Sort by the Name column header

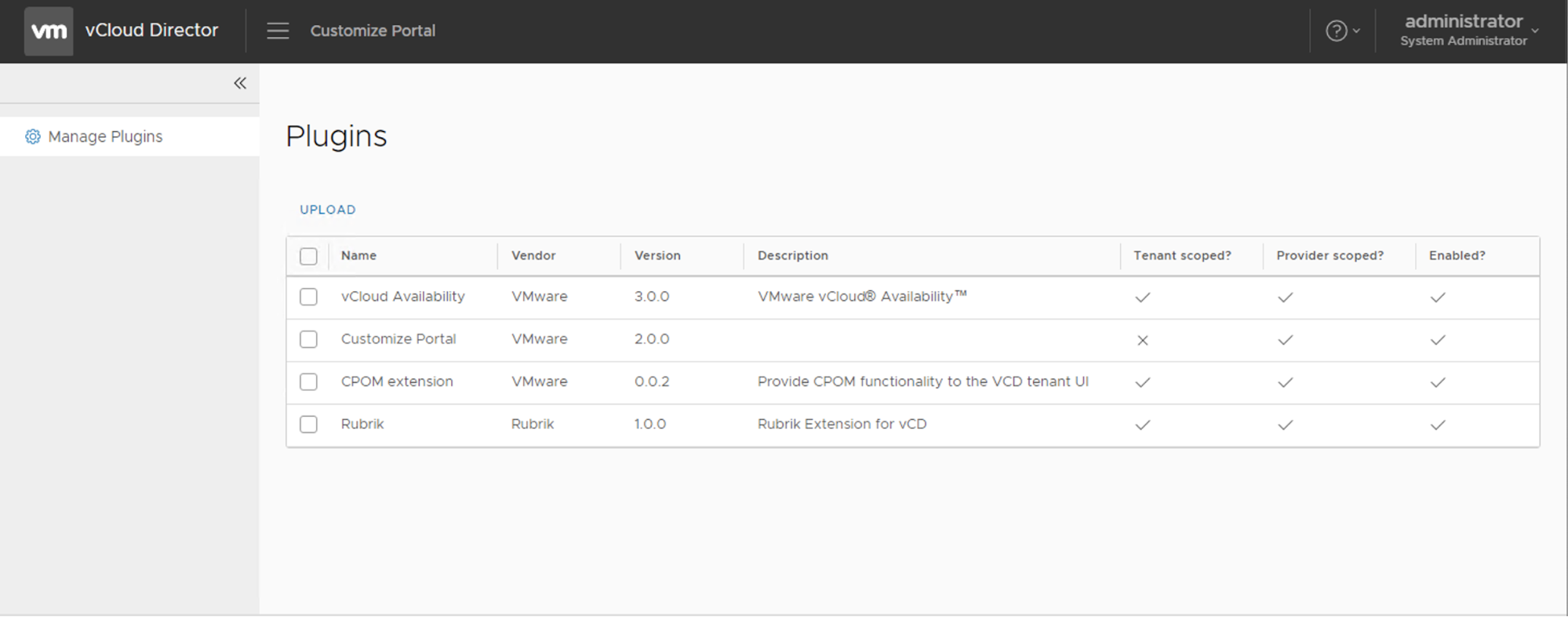358,256
